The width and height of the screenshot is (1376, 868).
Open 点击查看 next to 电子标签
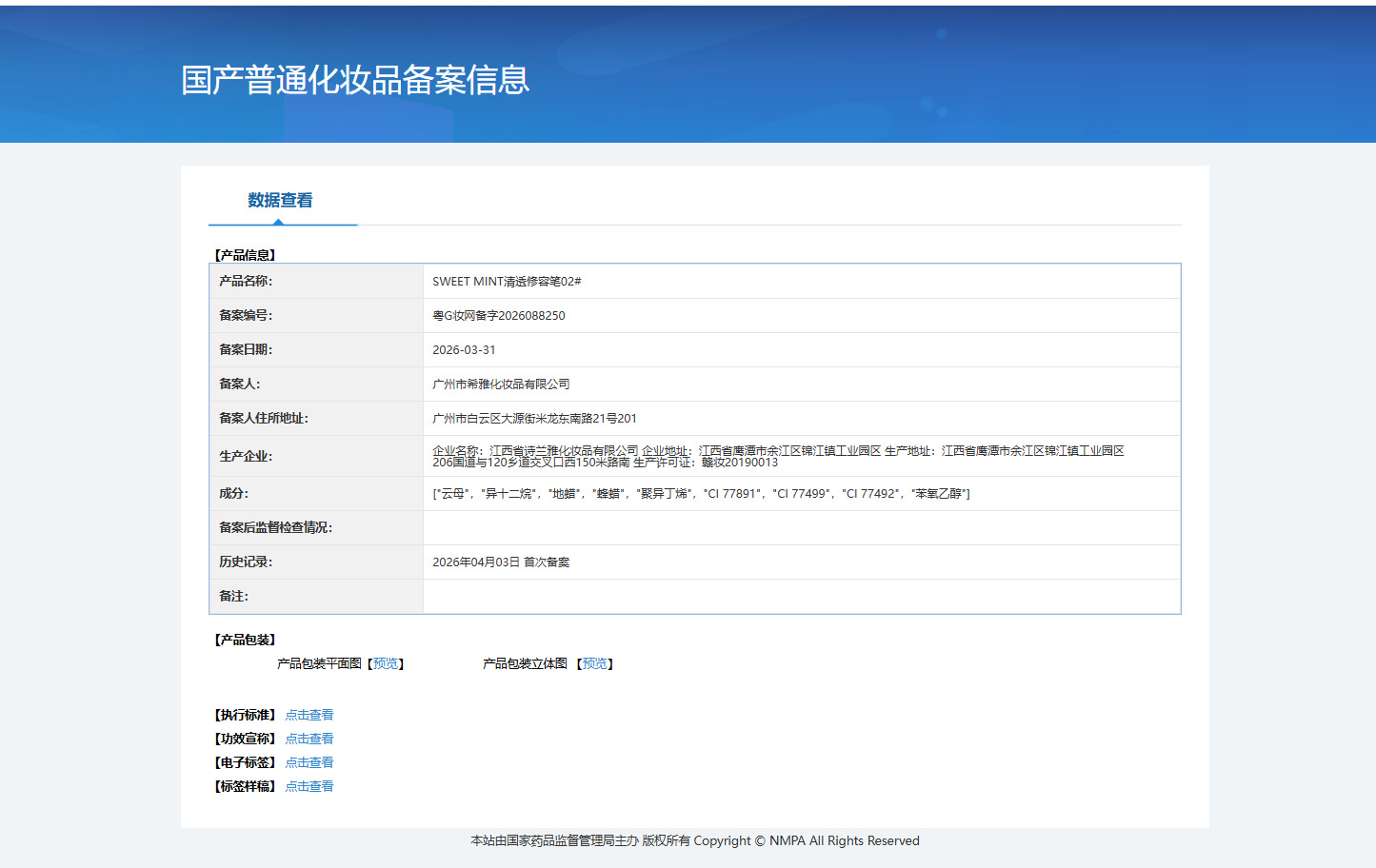coord(309,762)
